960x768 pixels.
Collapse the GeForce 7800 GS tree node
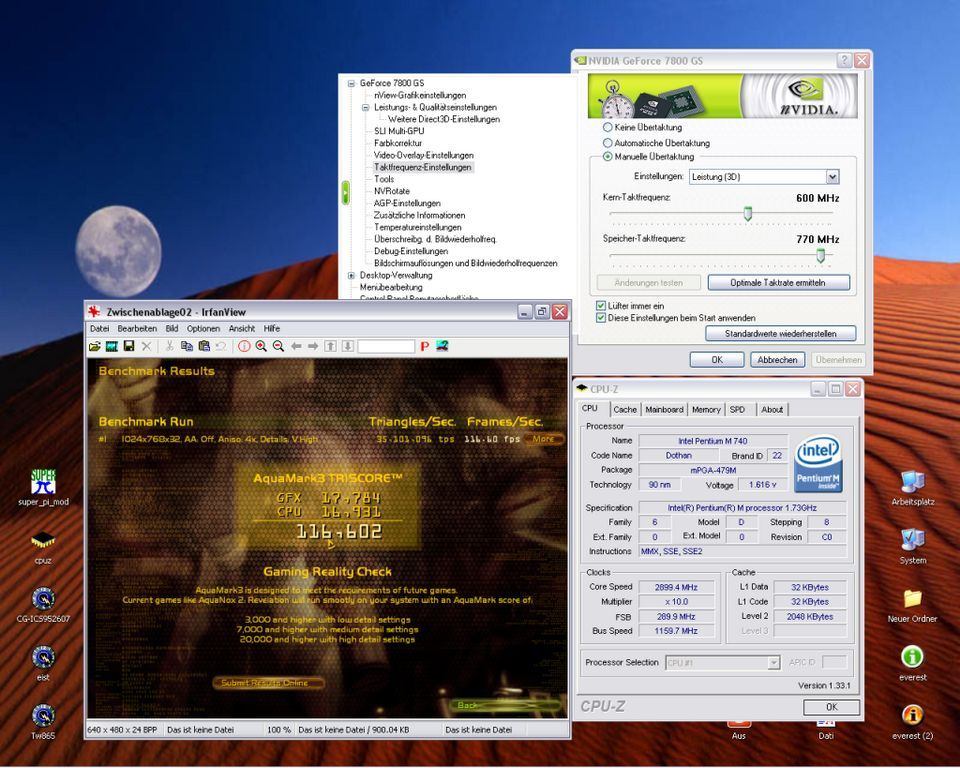(351, 83)
